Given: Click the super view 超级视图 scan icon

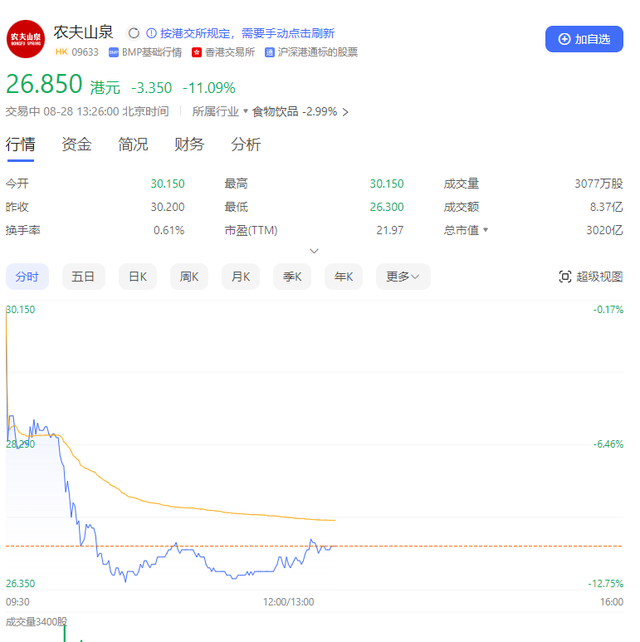Looking at the screenshot, I should [x=565, y=277].
